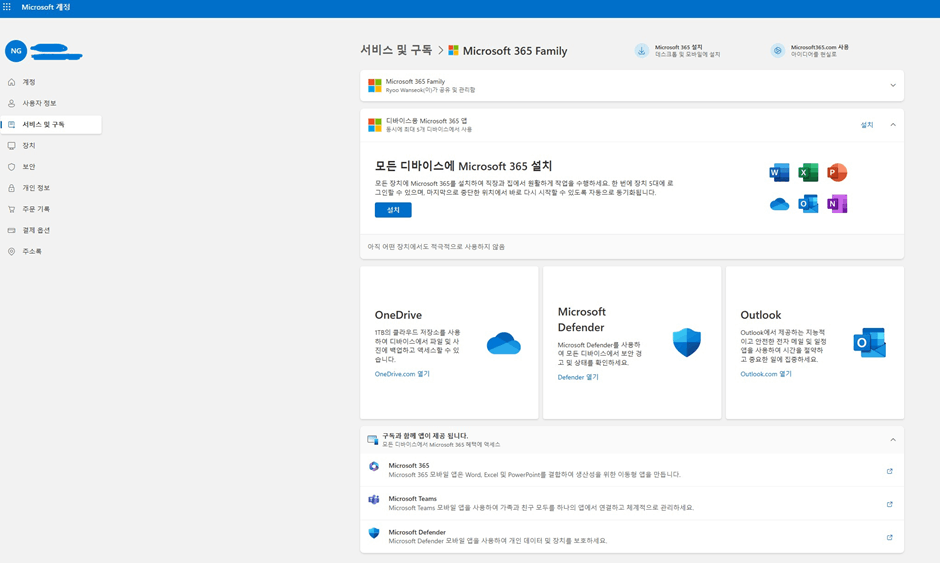Click the OneDrive card heading
This screenshot has height=563, width=940.
tap(398, 315)
